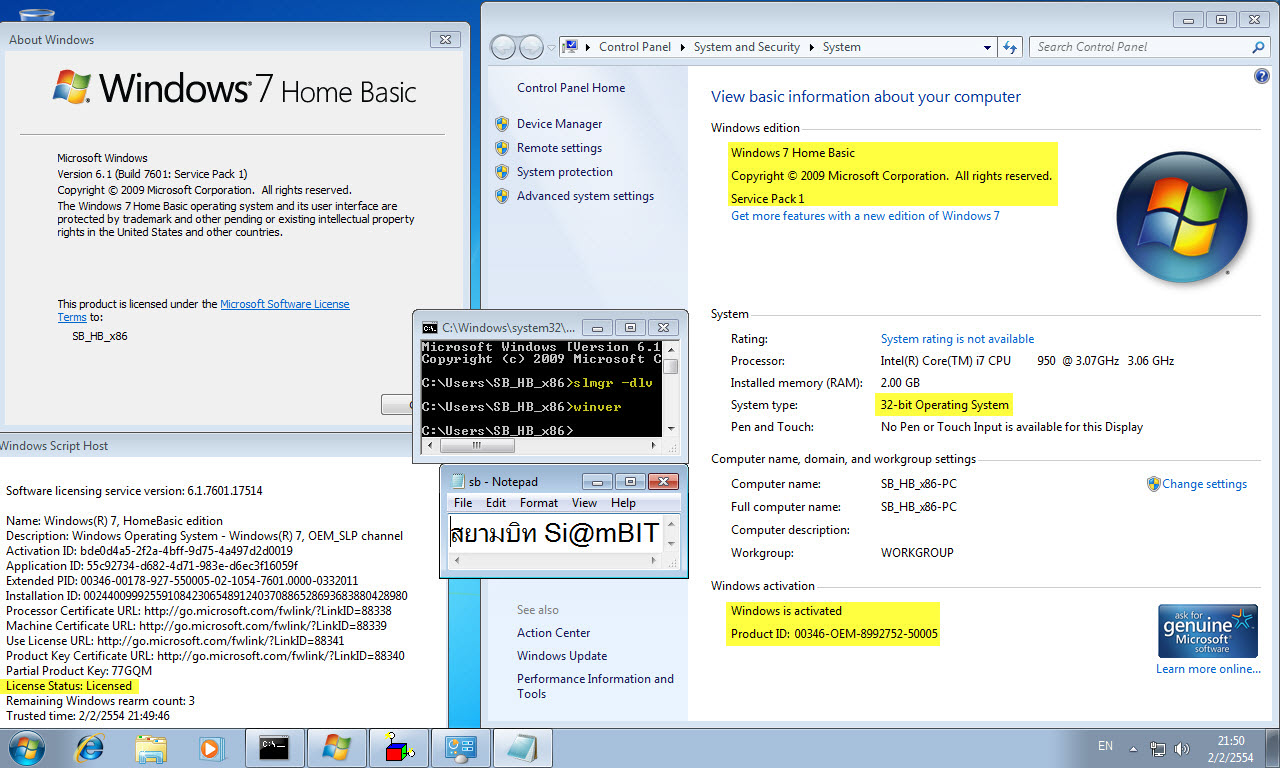The height and width of the screenshot is (768, 1280).
Task: Click System rating is not available link
Action: (x=957, y=339)
